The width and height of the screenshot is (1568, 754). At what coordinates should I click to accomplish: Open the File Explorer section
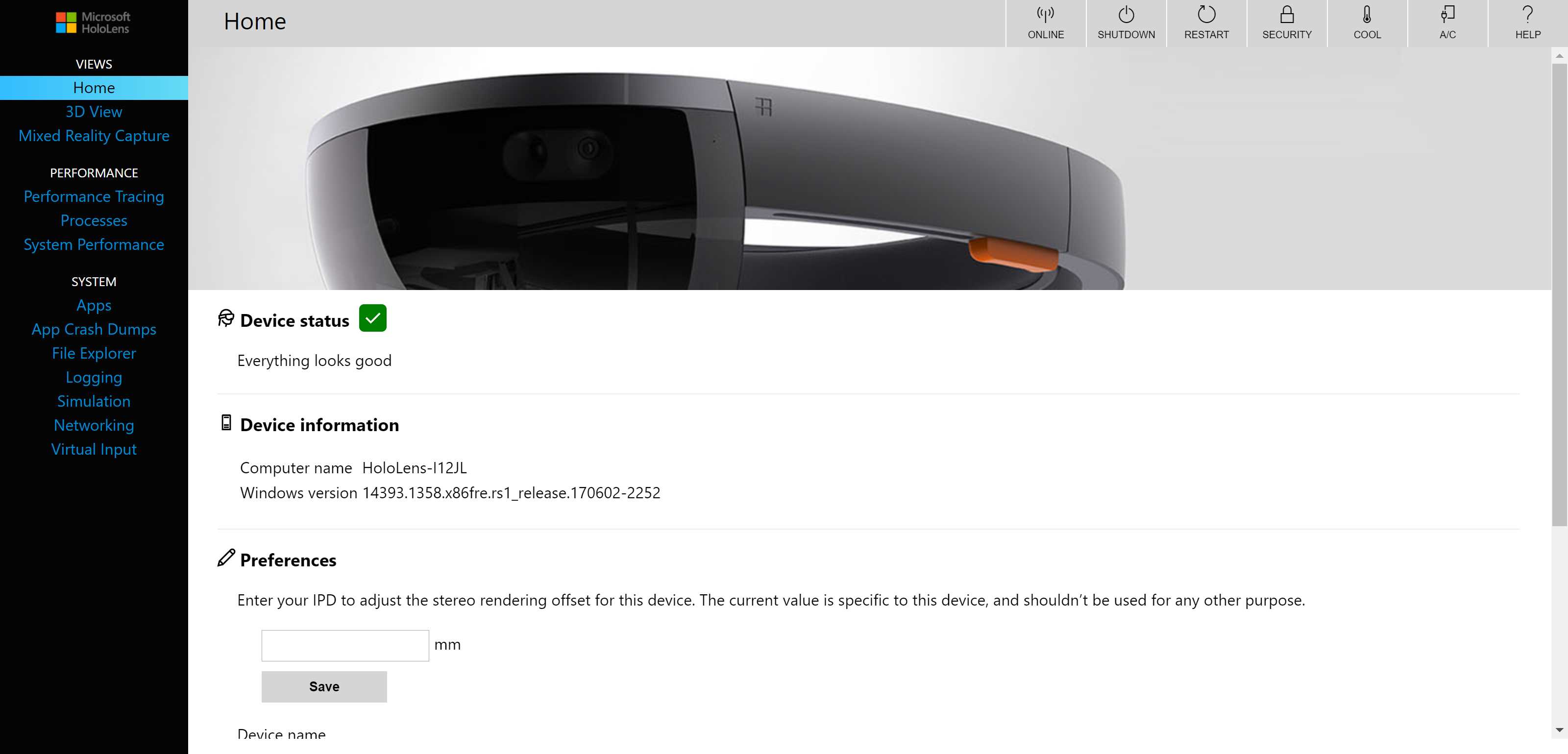pos(94,353)
